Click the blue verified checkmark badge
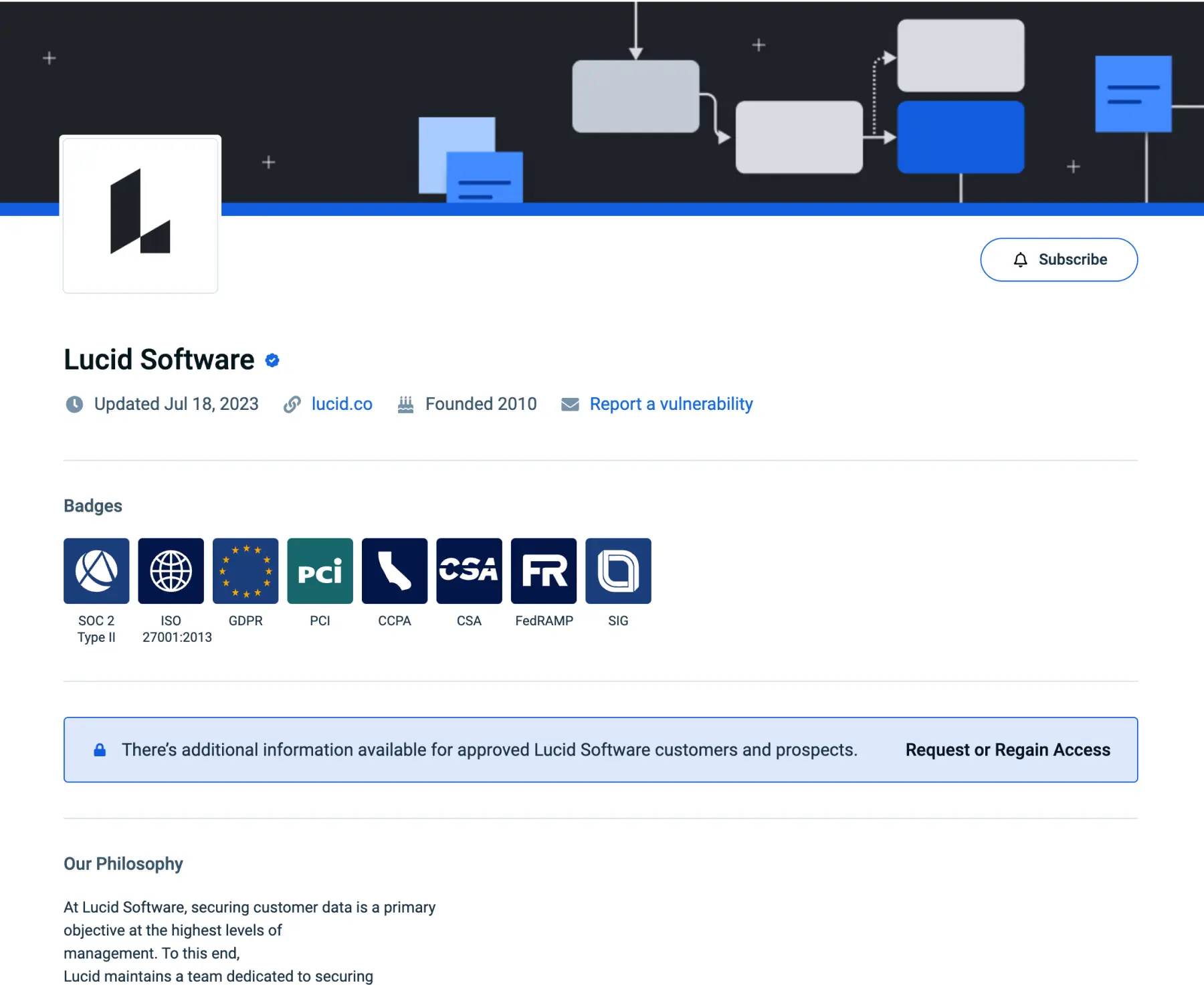This screenshot has width=1204, height=985. click(x=272, y=360)
